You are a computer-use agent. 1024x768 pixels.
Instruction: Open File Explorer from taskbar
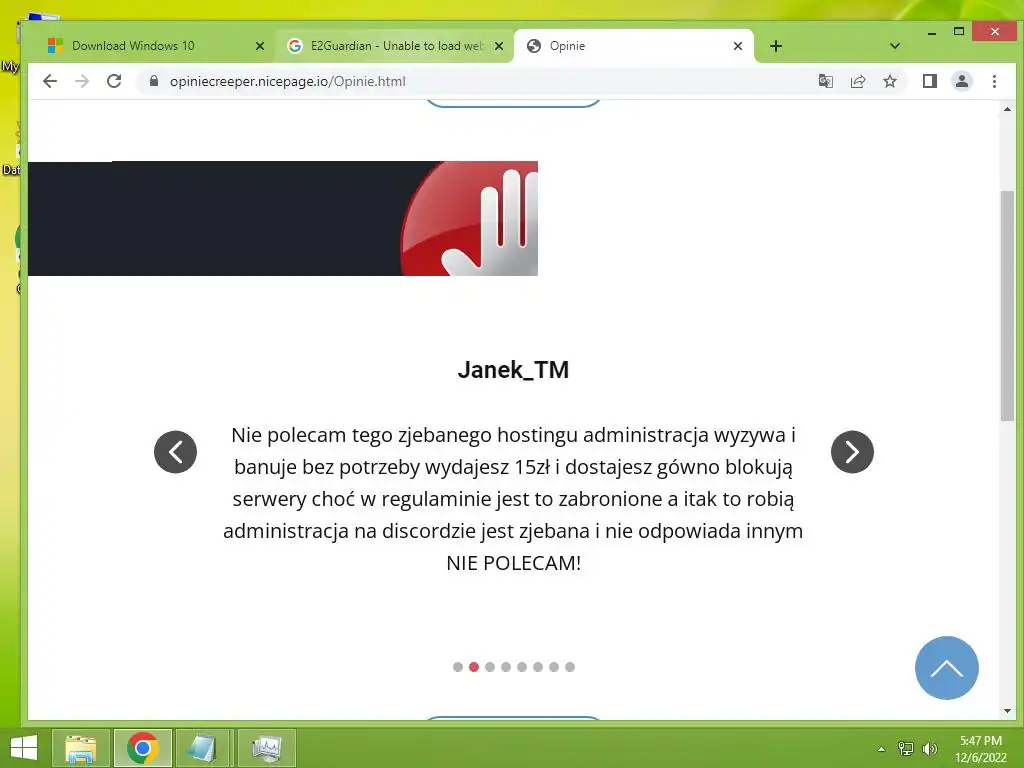click(x=80, y=748)
